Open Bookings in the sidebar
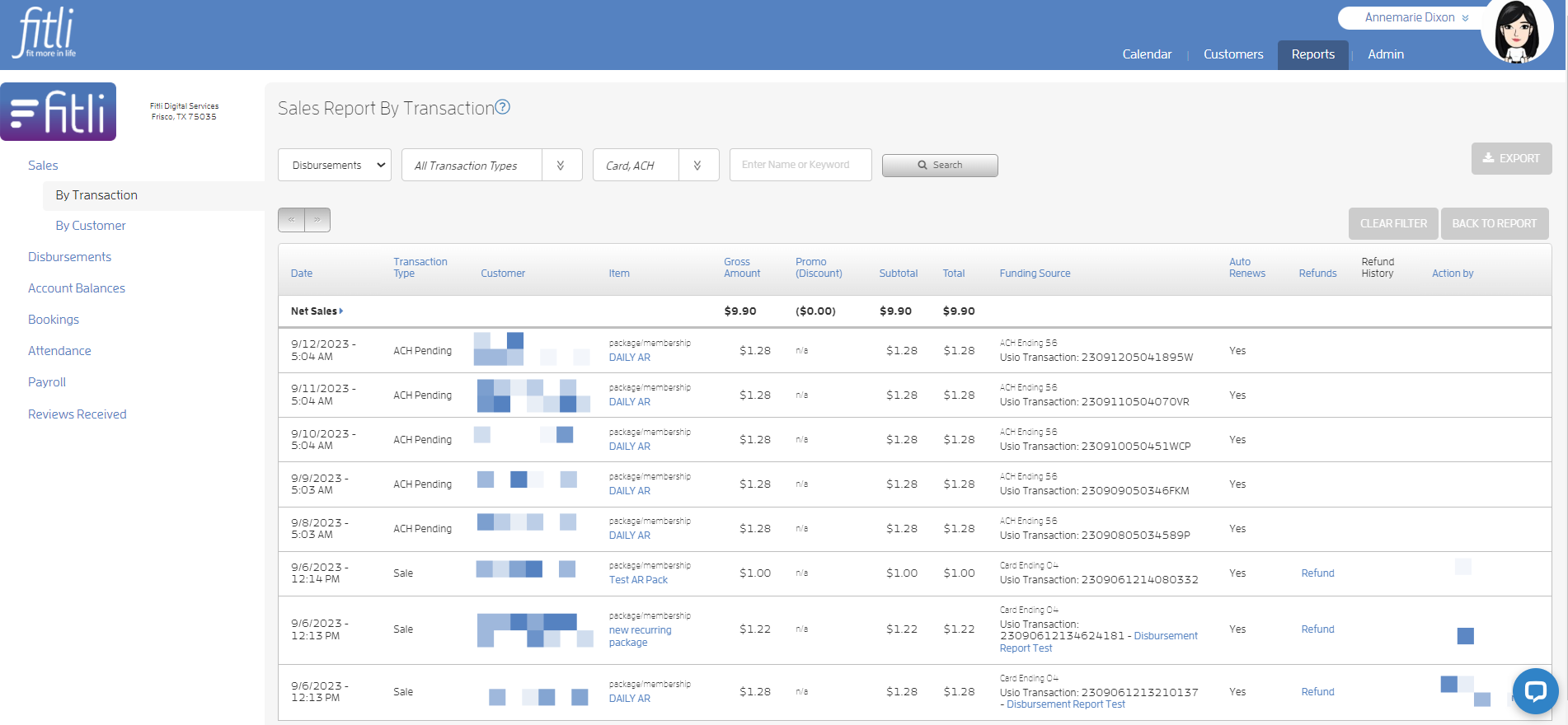The width and height of the screenshot is (1568, 725). click(54, 320)
